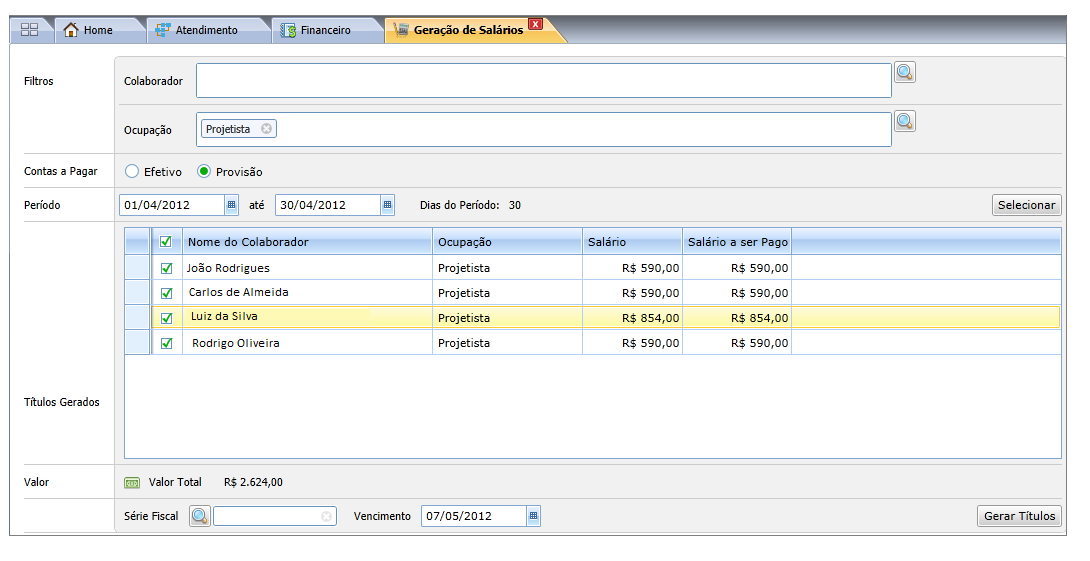Screen dimensions: 1090x561
Task: Sort by Ocupação column header
Action: (507, 242)
